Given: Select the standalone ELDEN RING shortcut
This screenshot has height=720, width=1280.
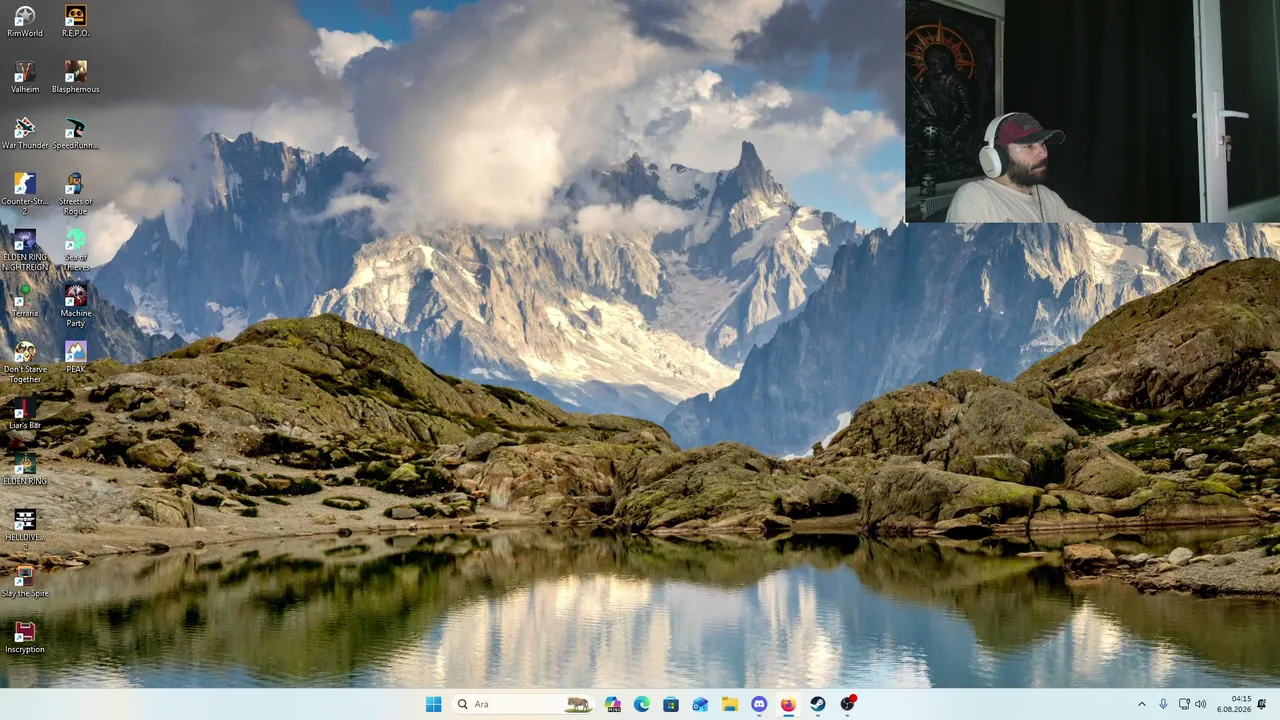Looking at the screenshot, I should tap(25, 469).
